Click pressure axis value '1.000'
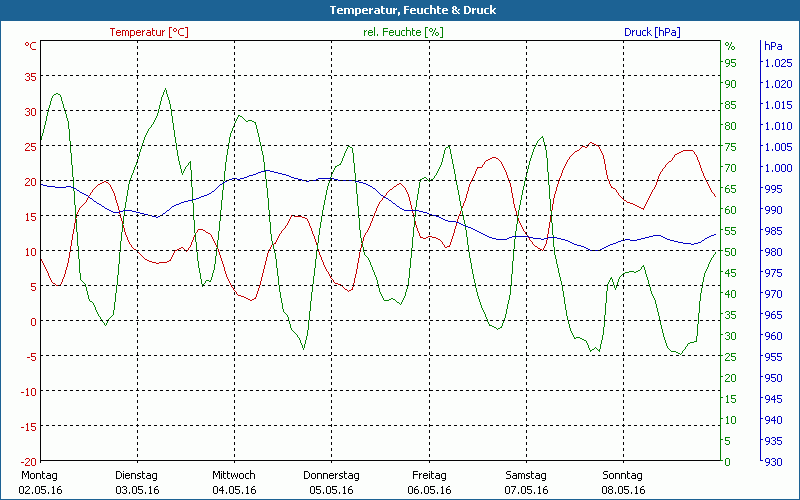Image resolution: width=800 pixels, height=500 pixels. point(778,168)
